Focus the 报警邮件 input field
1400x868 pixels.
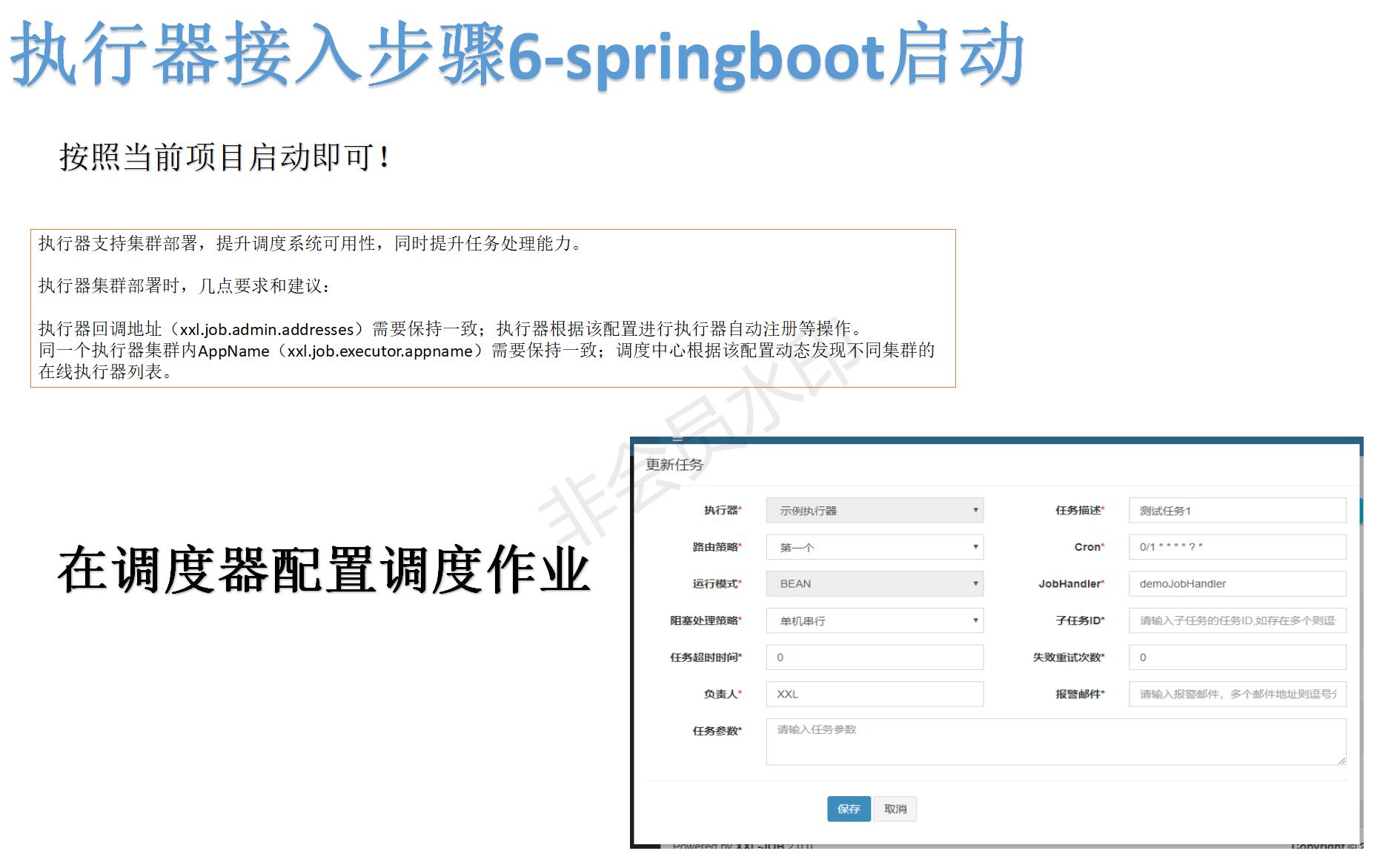coord(1237,694)
